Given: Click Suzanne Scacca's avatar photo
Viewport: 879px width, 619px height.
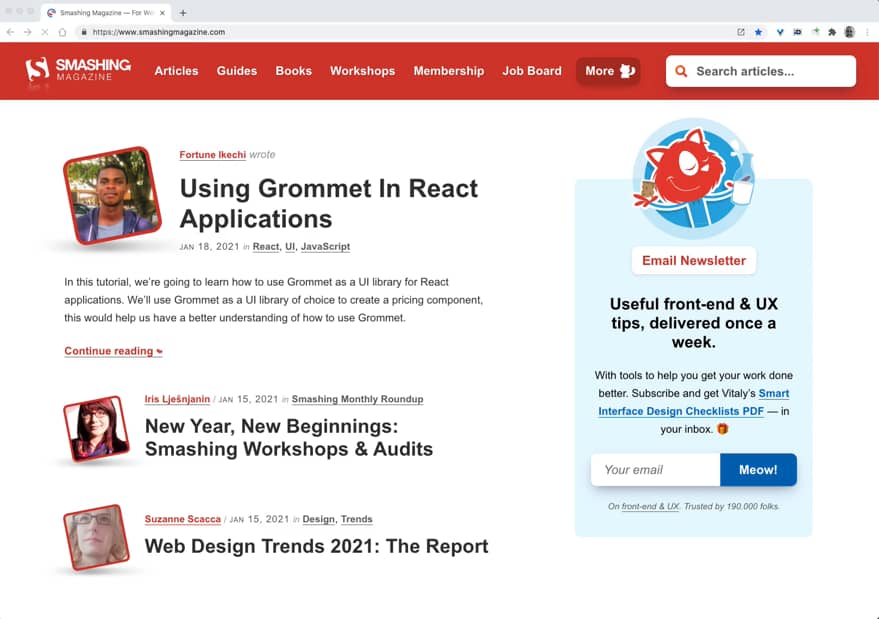Looking at the screenshot, I should (x=96, y=537).
